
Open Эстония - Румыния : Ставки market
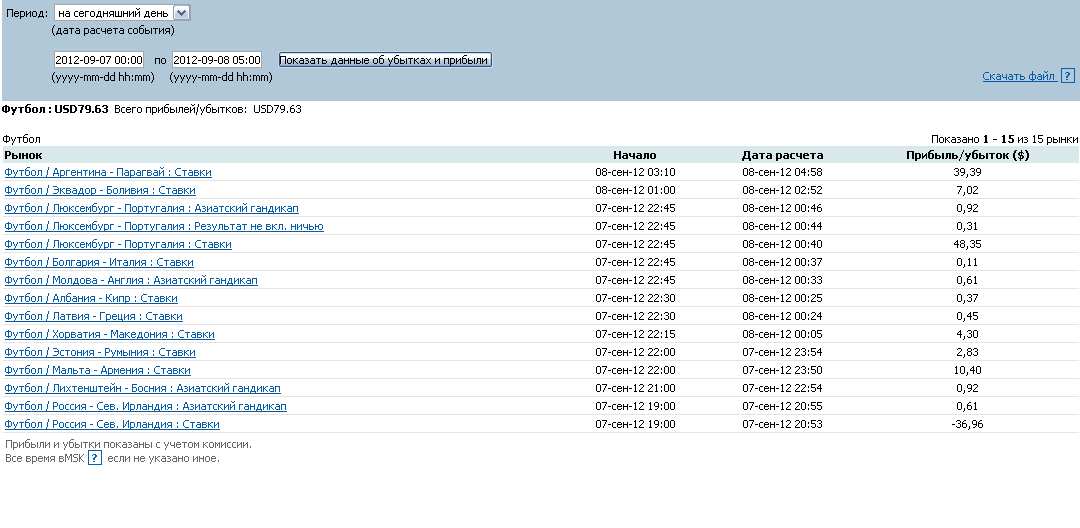tap(100, 352)
